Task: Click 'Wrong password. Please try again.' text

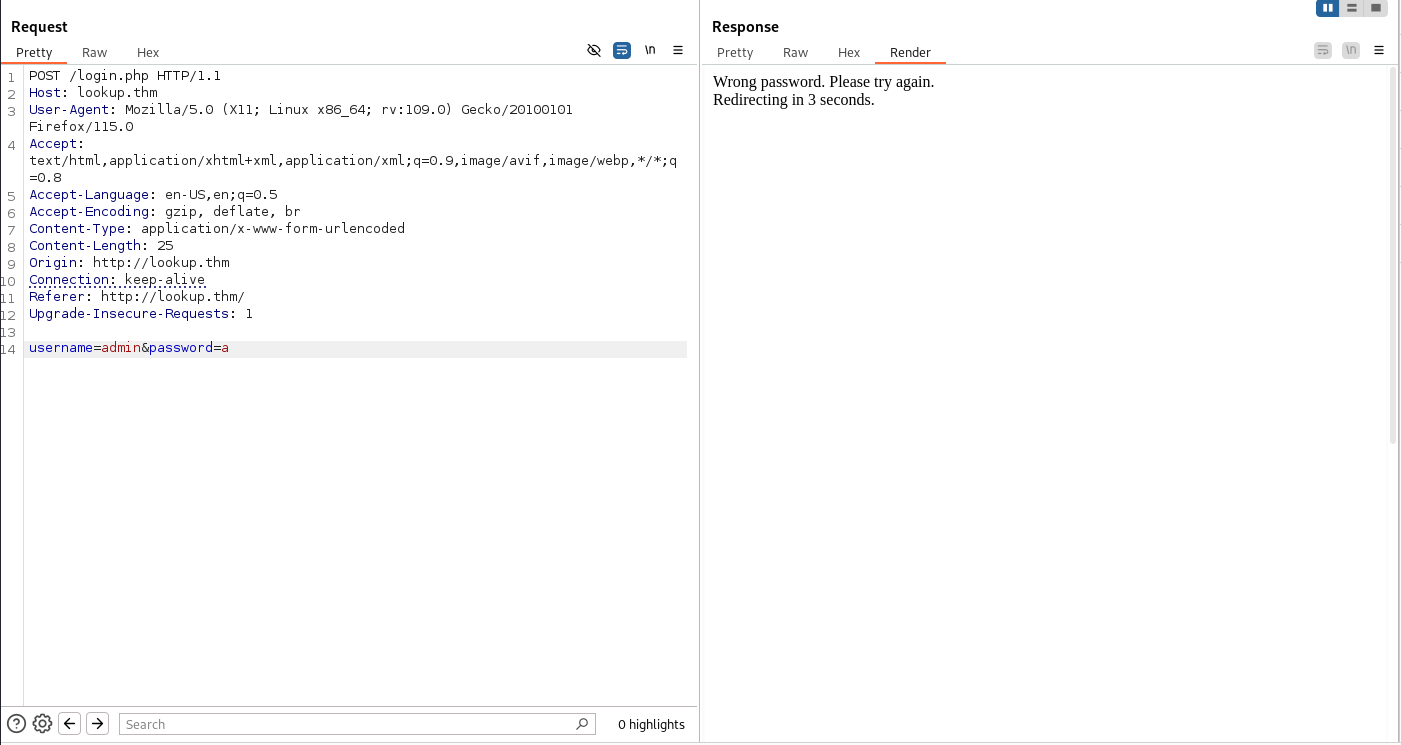Action: [823, 82]
